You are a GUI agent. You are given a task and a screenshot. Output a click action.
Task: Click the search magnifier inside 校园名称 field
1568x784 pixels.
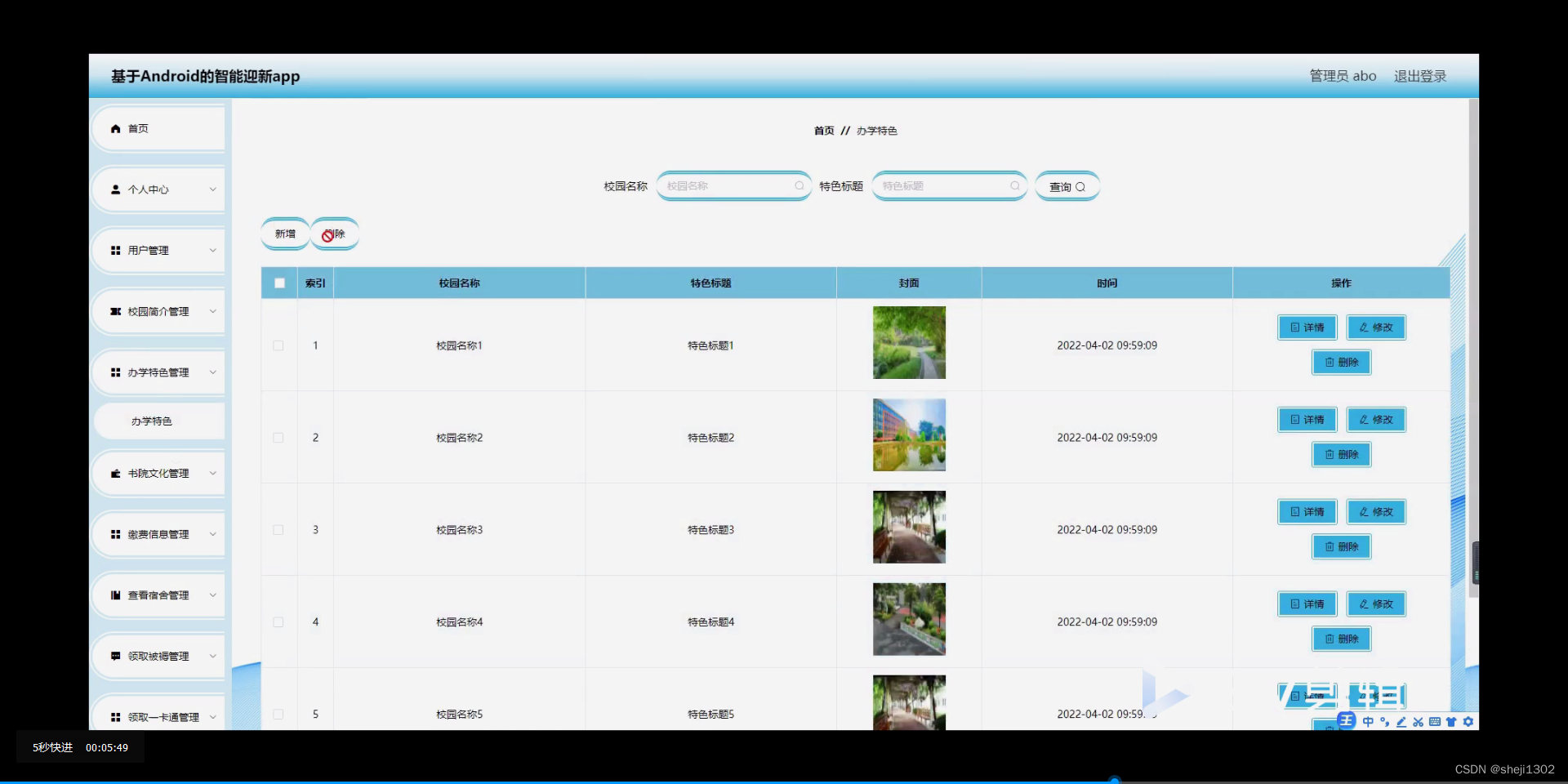click(799, 185)
